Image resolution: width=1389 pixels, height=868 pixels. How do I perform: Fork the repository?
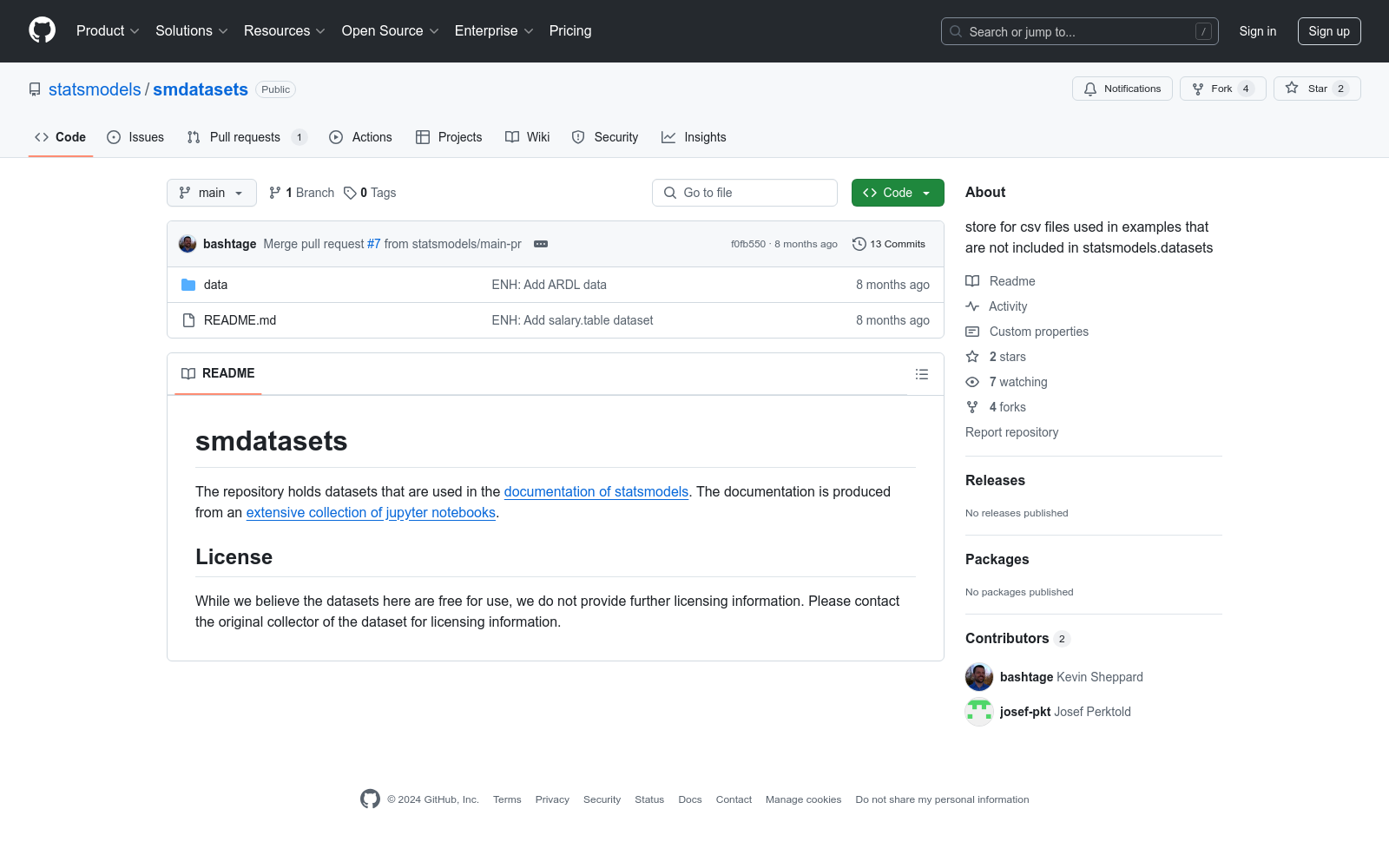click(1222, 89)
